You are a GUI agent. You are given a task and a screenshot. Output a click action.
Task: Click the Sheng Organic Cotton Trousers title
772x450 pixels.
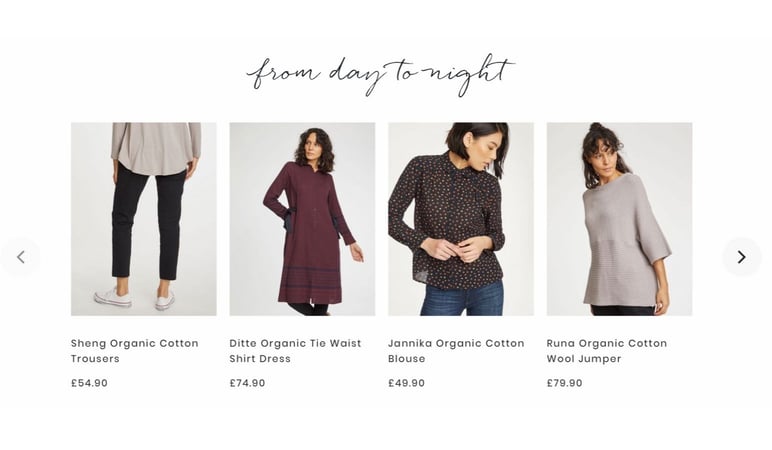click(x=134, y=351)
